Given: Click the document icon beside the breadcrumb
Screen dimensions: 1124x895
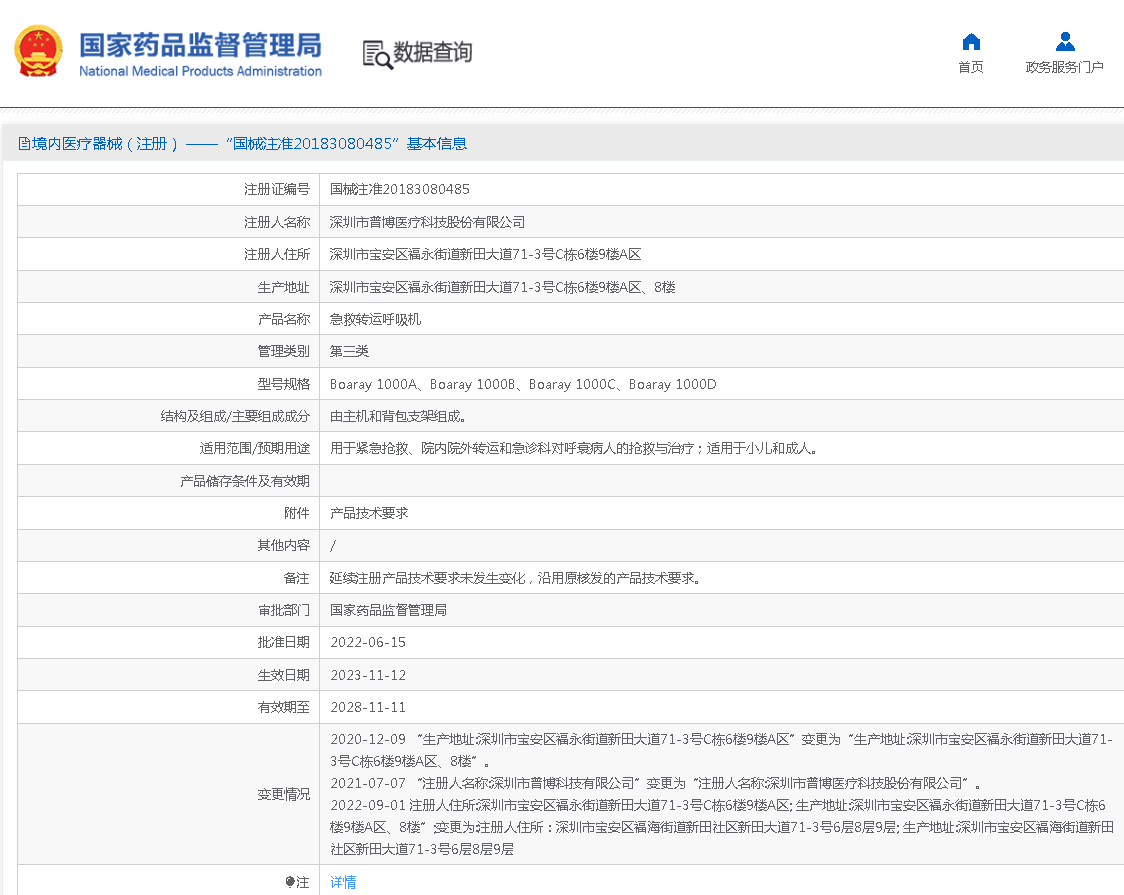Looking at the screenshot, I should tap(24, 143).
